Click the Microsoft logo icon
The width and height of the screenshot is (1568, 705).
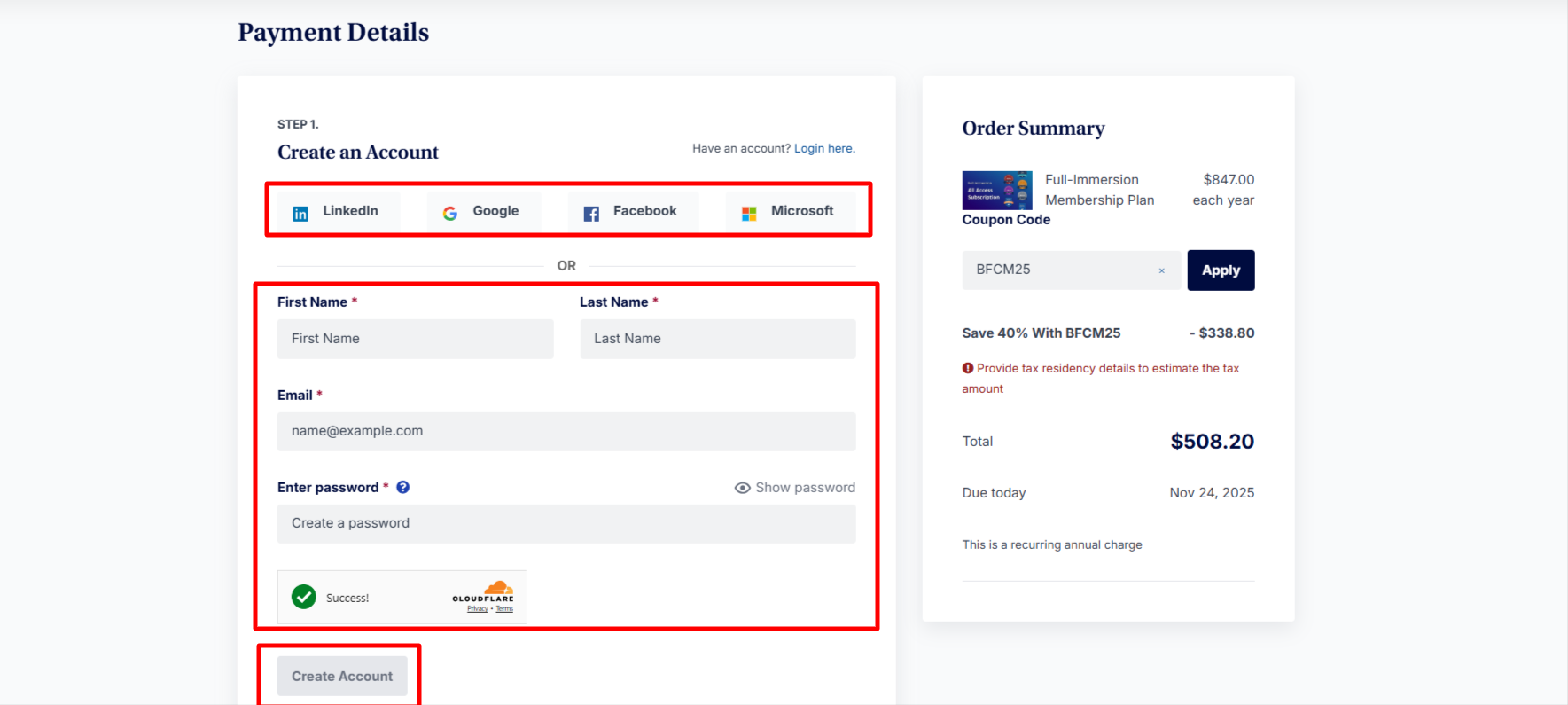[749, 214]
